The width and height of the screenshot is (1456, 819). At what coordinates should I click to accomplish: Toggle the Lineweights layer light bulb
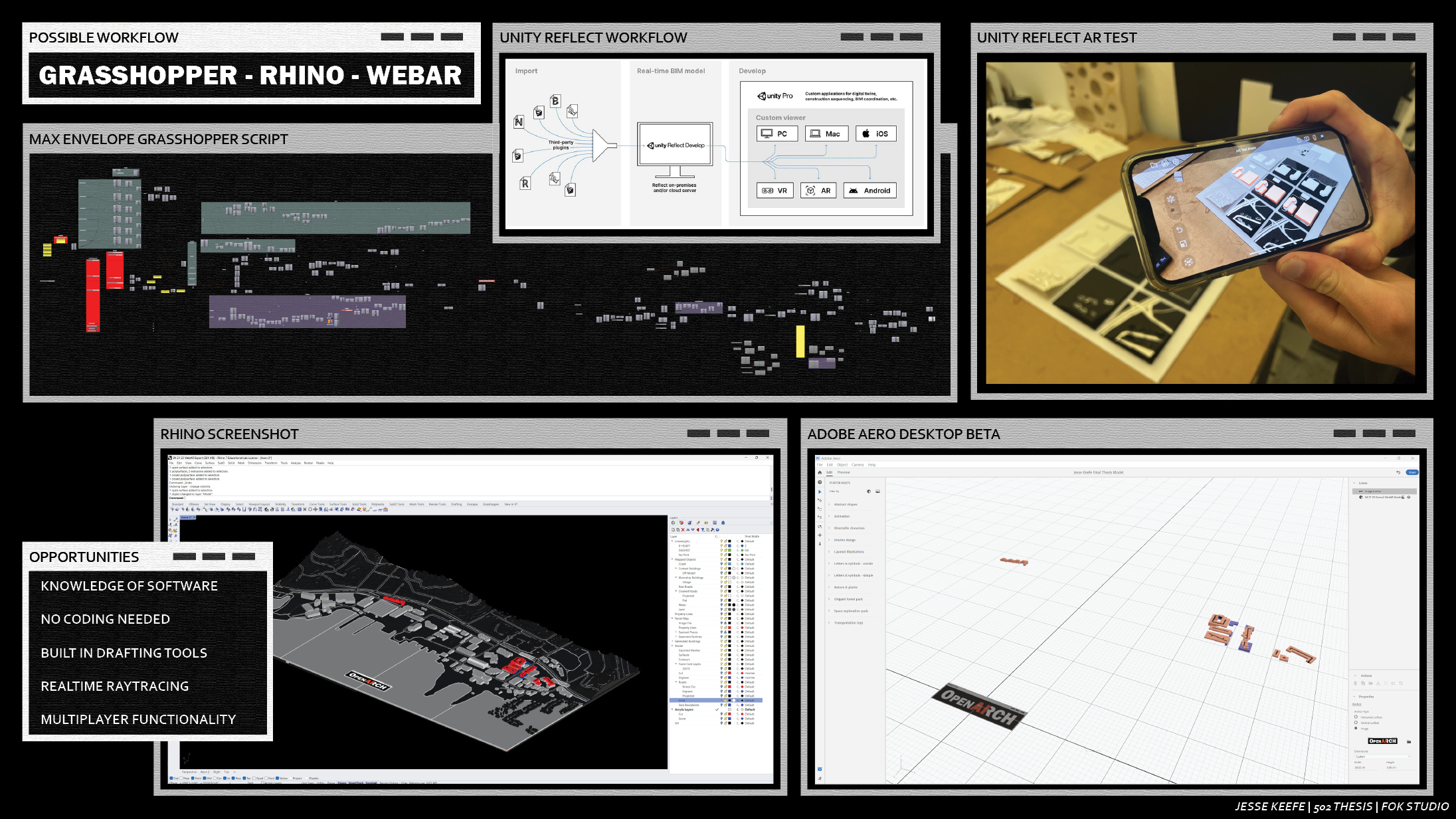point(721,541)
